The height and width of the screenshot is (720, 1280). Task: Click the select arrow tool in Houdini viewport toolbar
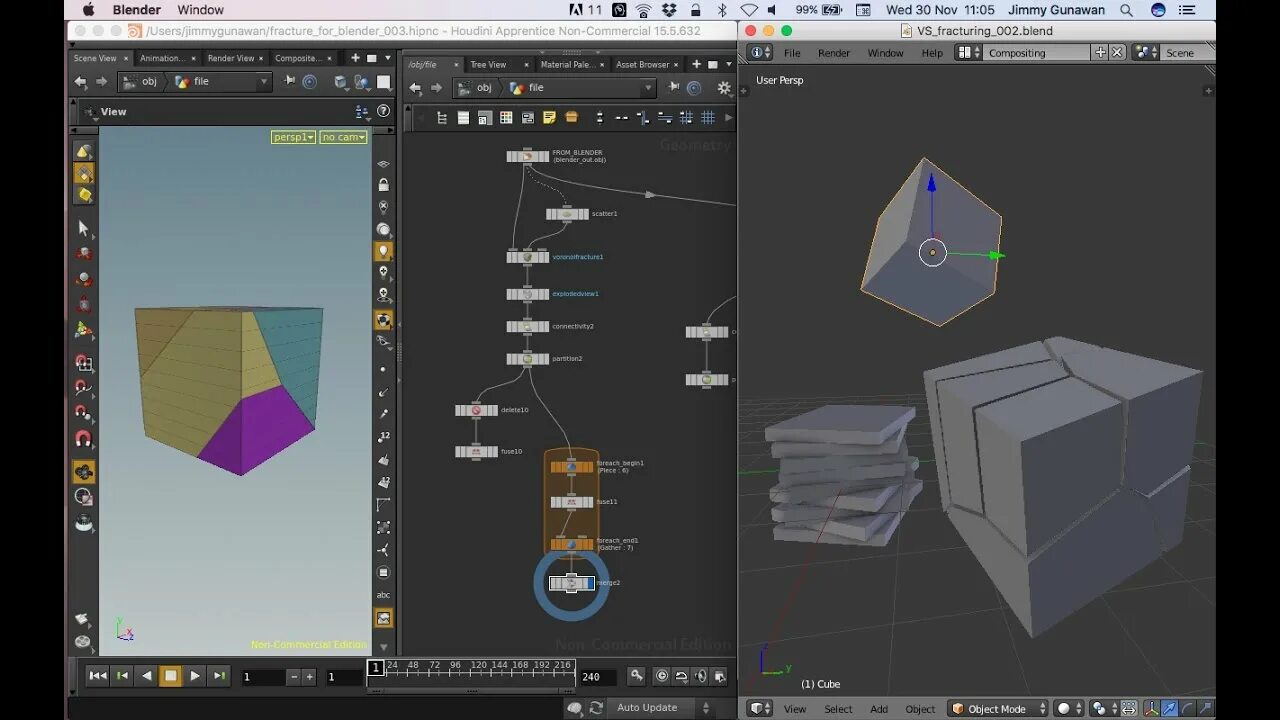(x=84, y=227)
